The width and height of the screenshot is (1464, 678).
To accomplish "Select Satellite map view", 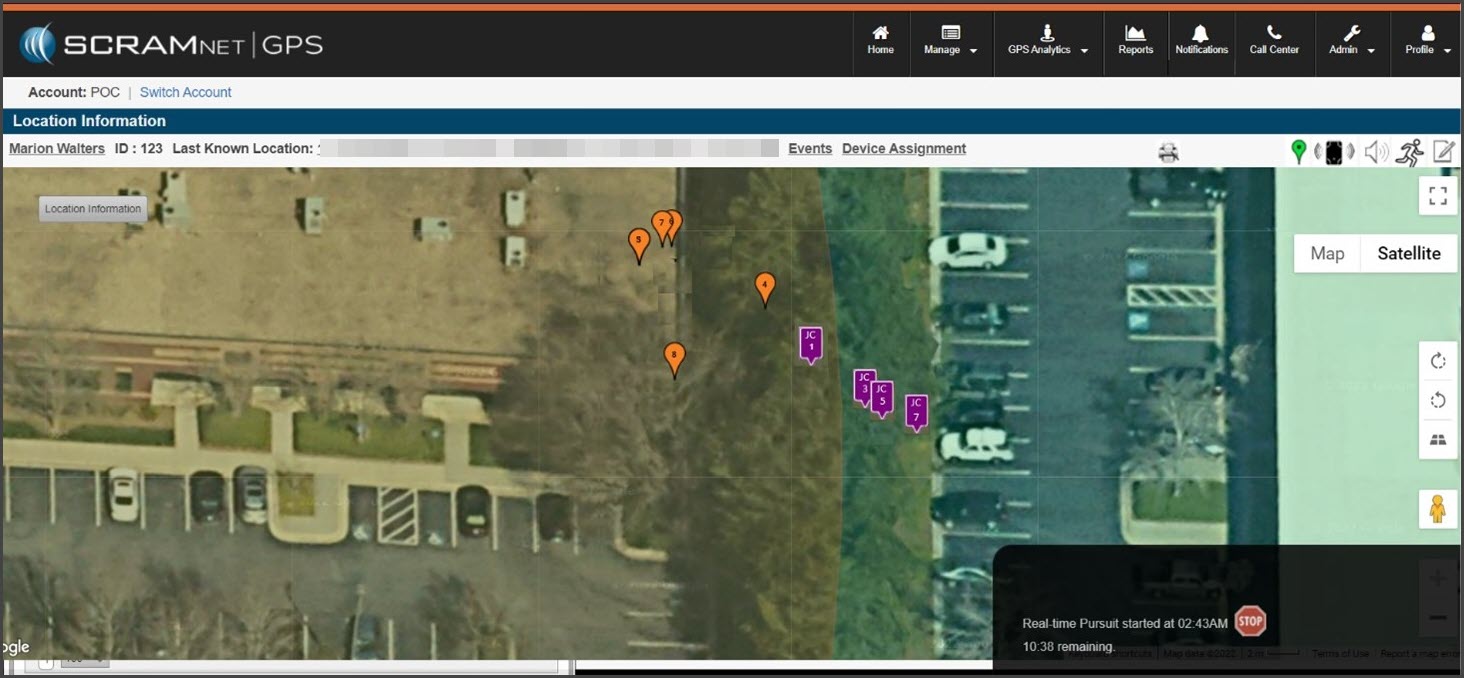I will coord(1408,254).
